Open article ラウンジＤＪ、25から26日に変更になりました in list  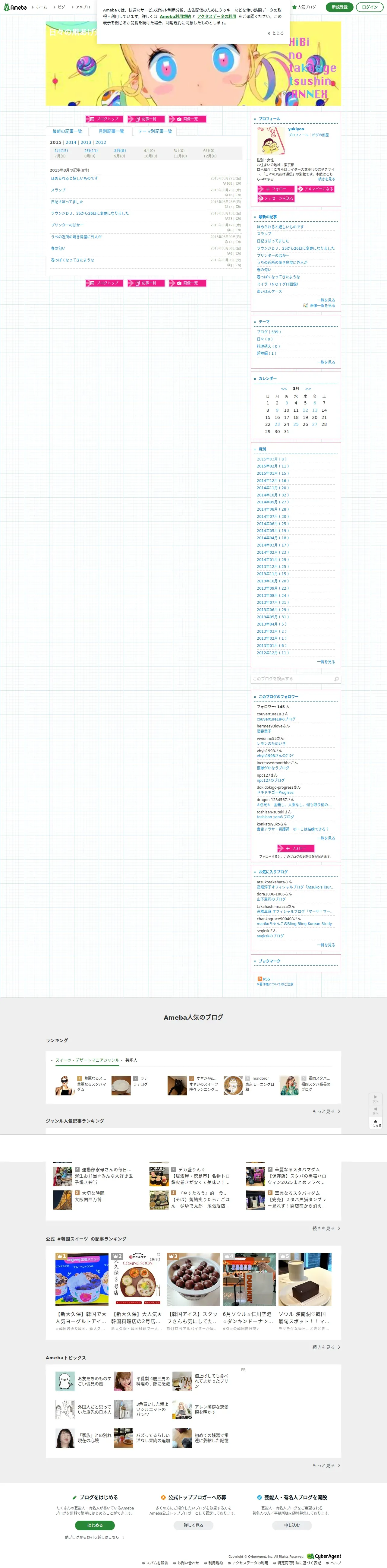(90, 213)
